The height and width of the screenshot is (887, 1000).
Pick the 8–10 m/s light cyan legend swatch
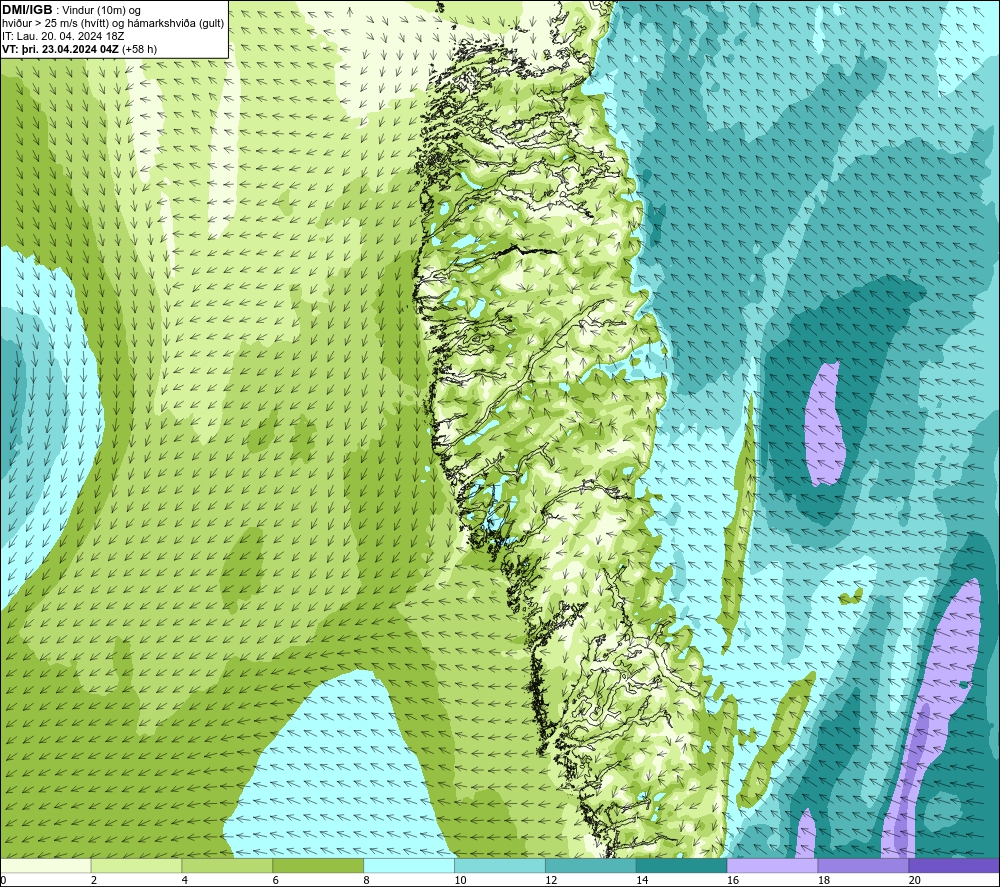pos(409,866)
